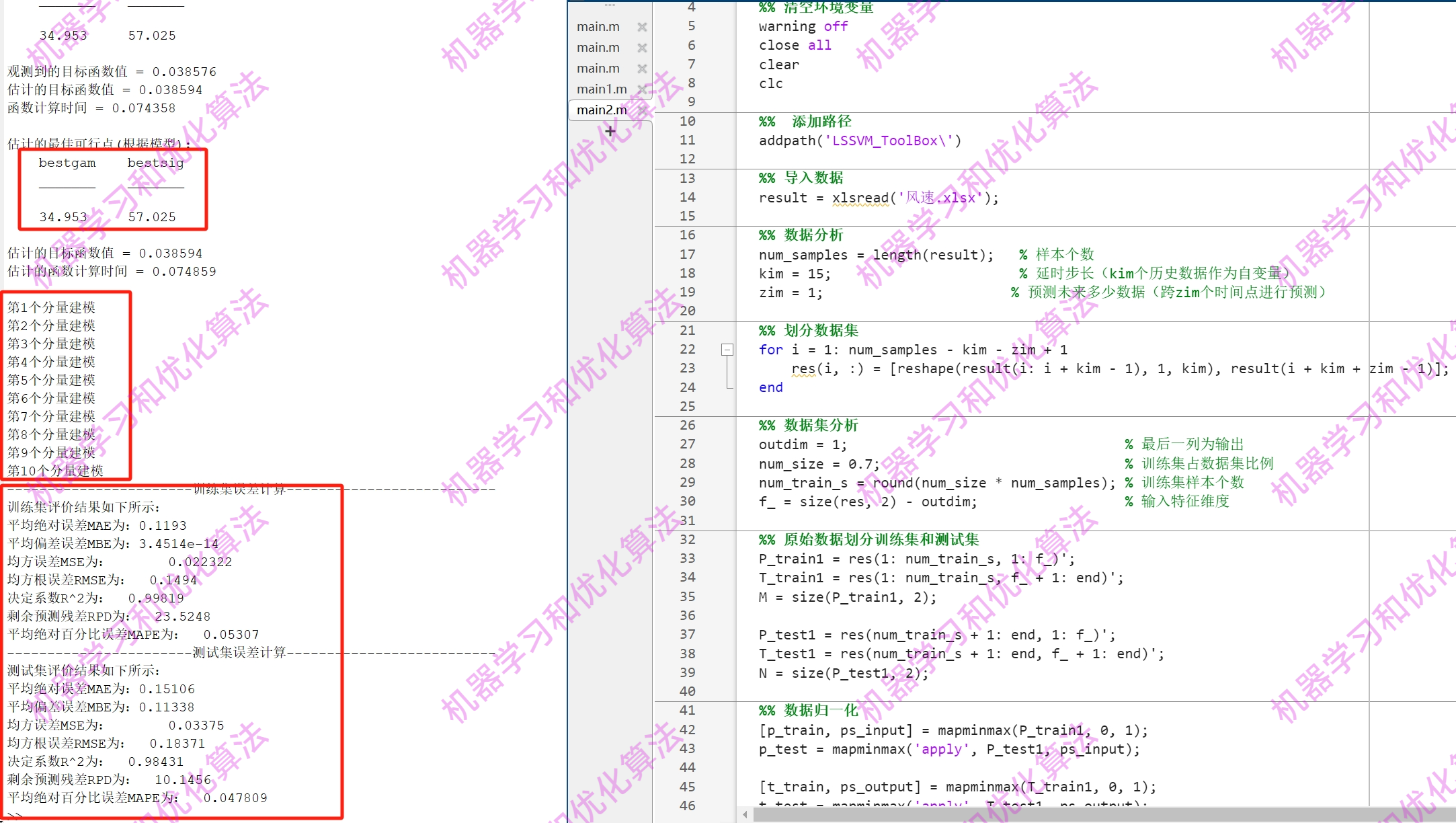
Task: Collapse the for loop fold at line 22
Action: tap(727, 350)
